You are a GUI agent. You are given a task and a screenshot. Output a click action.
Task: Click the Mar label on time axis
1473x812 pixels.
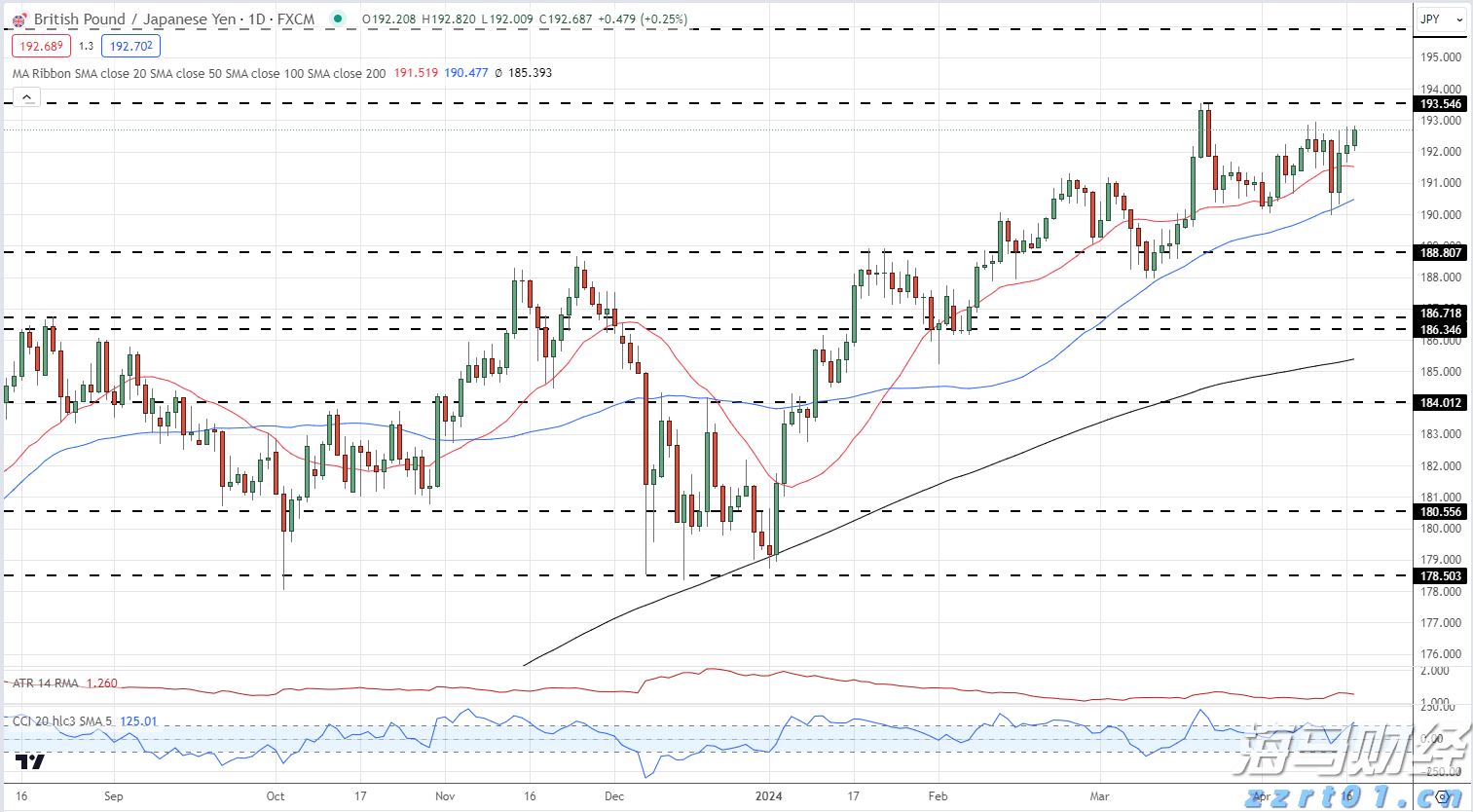[1099, 796]
